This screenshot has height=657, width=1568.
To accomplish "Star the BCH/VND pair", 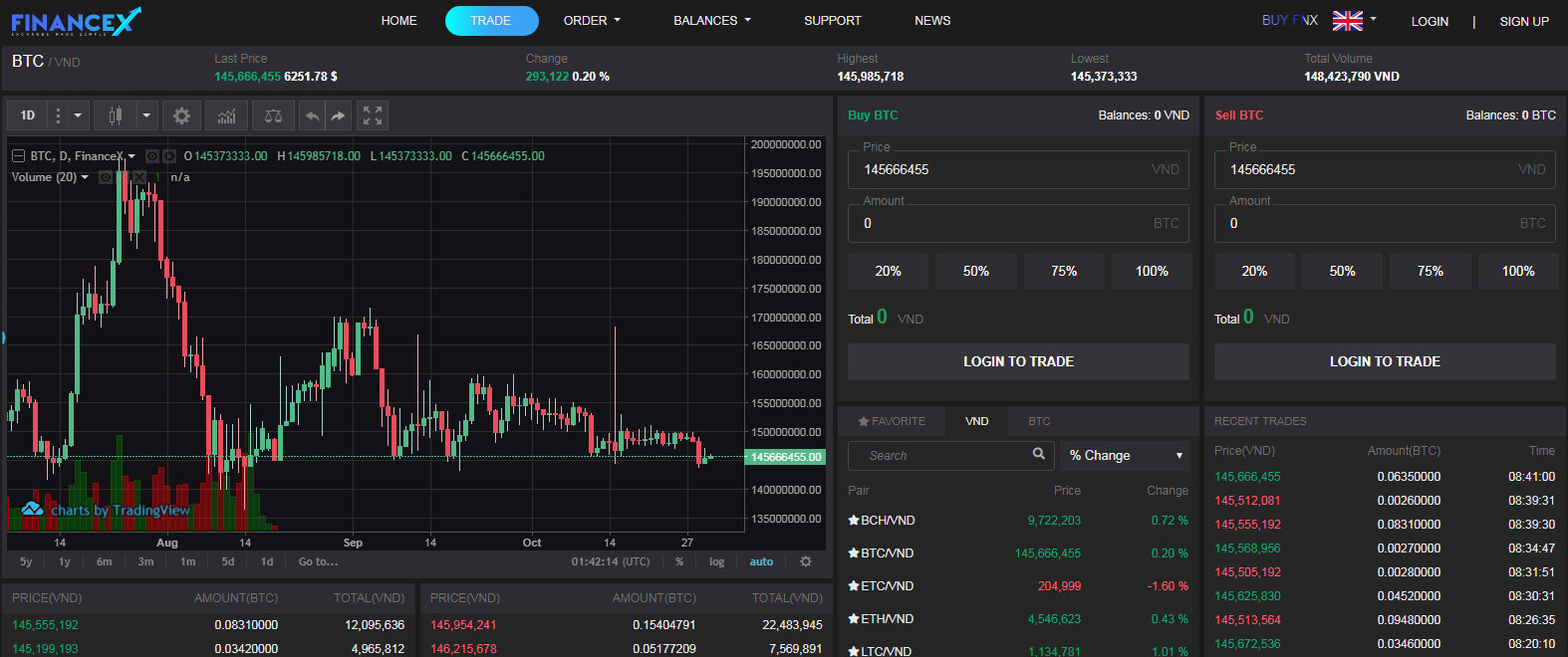I will point(853,521).
